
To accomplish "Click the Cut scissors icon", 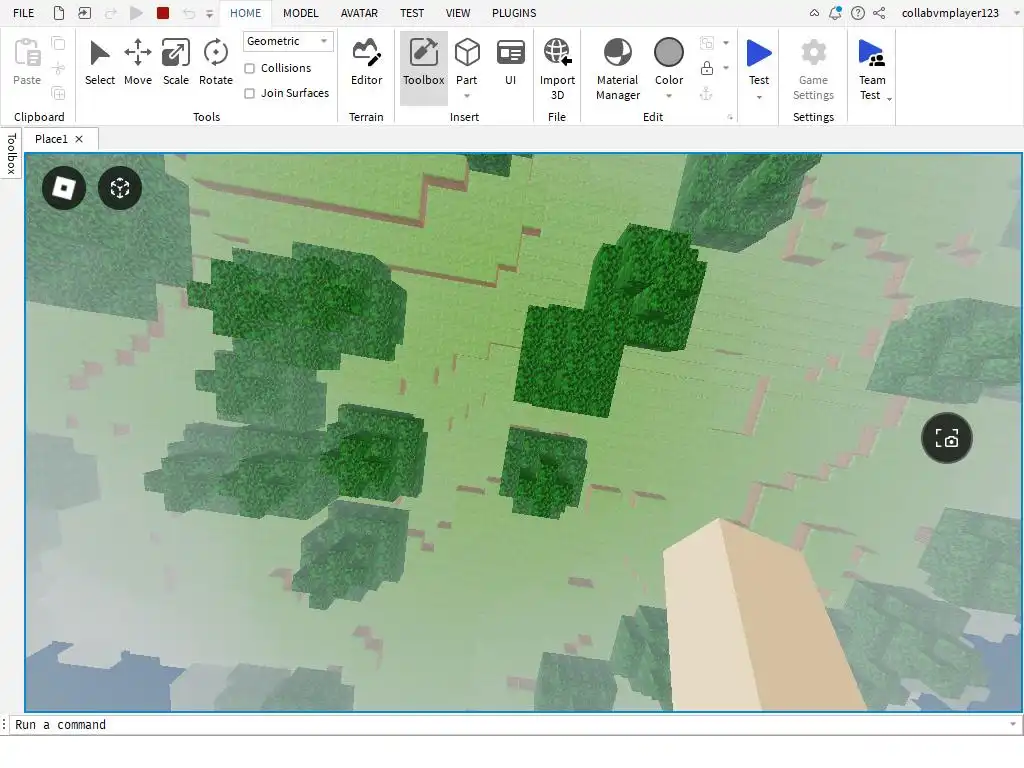I will point(58,69).
